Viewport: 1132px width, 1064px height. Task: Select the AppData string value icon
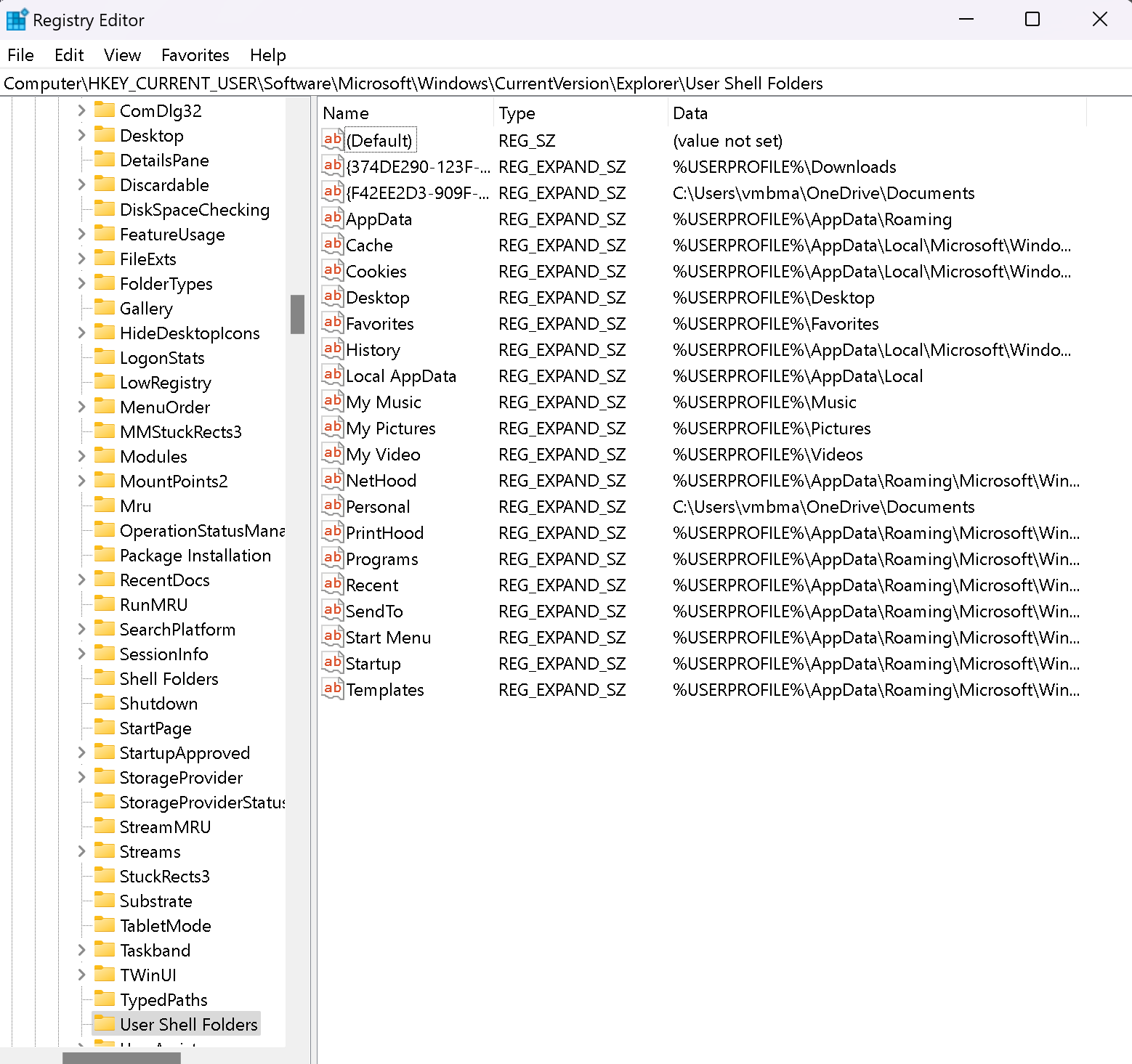pos(332,219)
